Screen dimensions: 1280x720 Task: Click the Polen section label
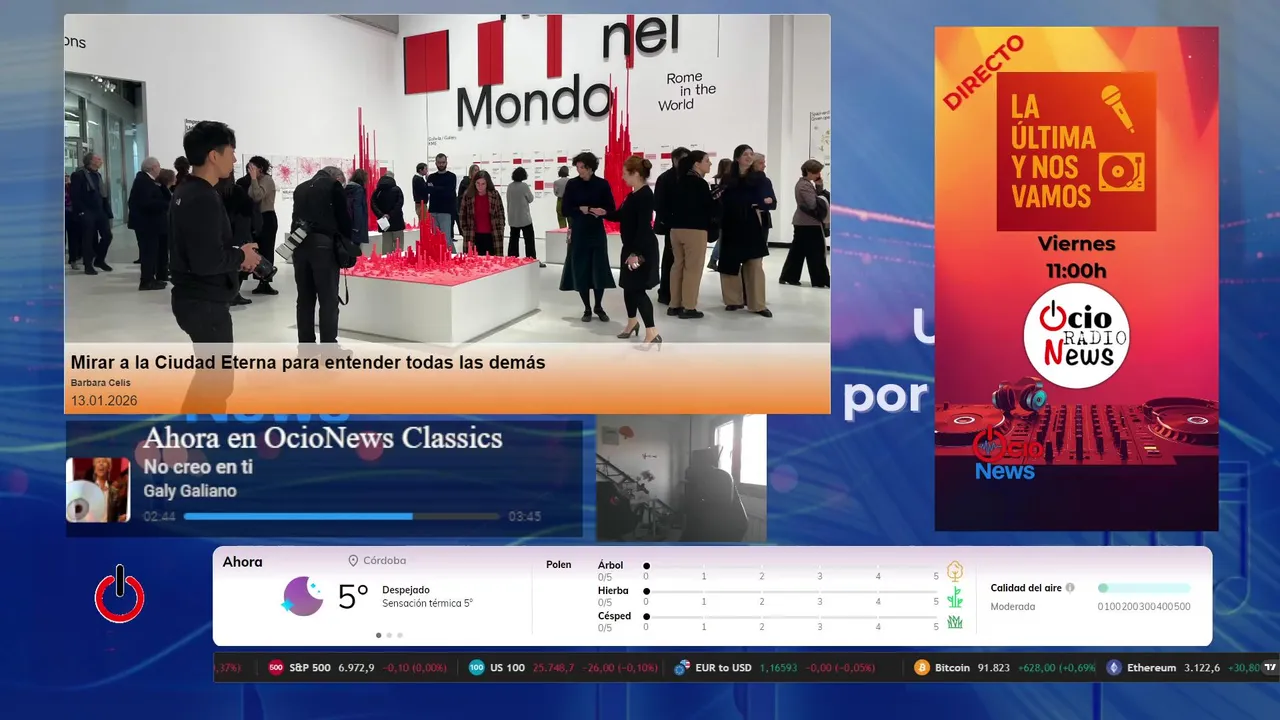[559, 565]
